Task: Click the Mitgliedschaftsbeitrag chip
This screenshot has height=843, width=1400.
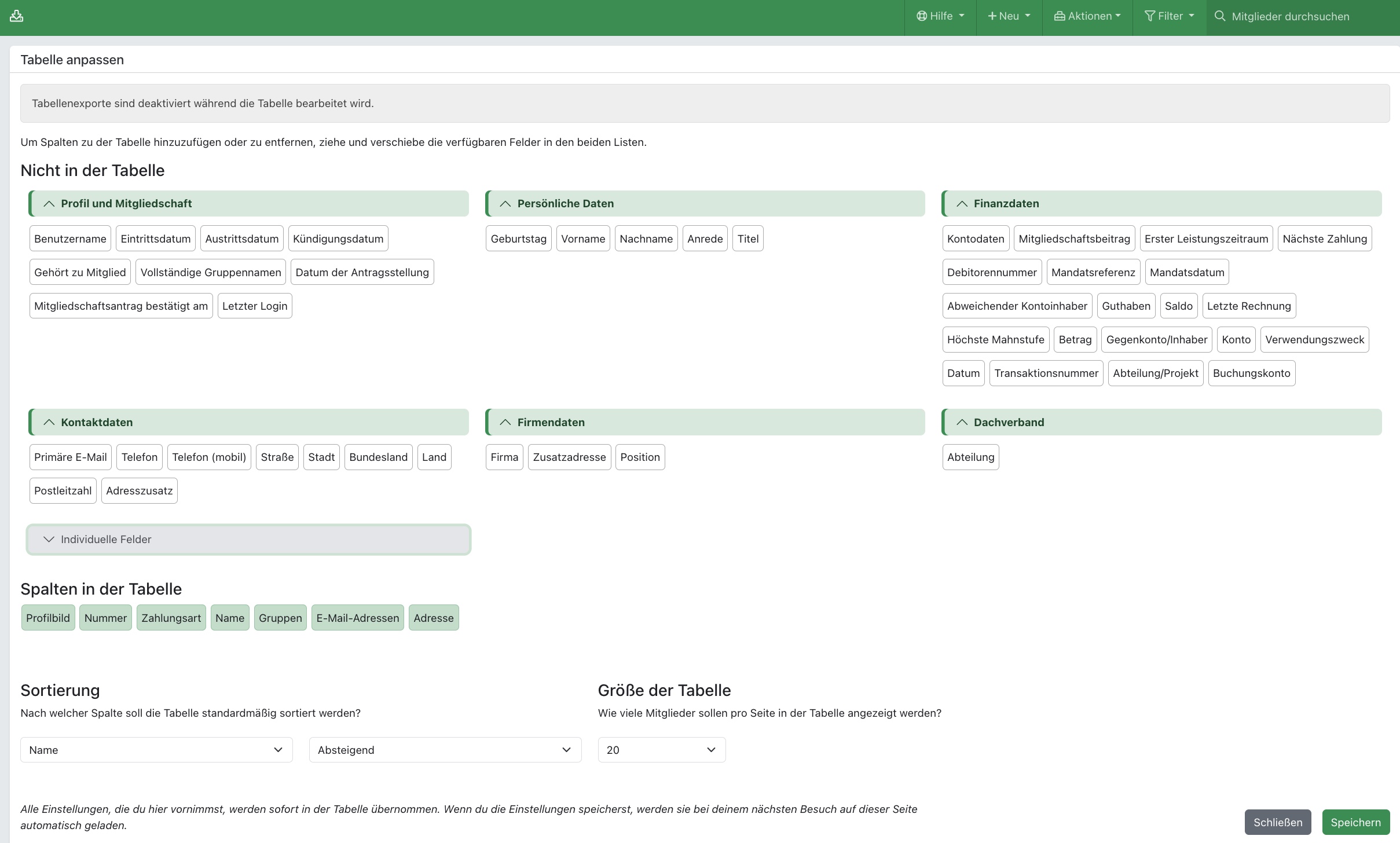Action: (1075, 239)
